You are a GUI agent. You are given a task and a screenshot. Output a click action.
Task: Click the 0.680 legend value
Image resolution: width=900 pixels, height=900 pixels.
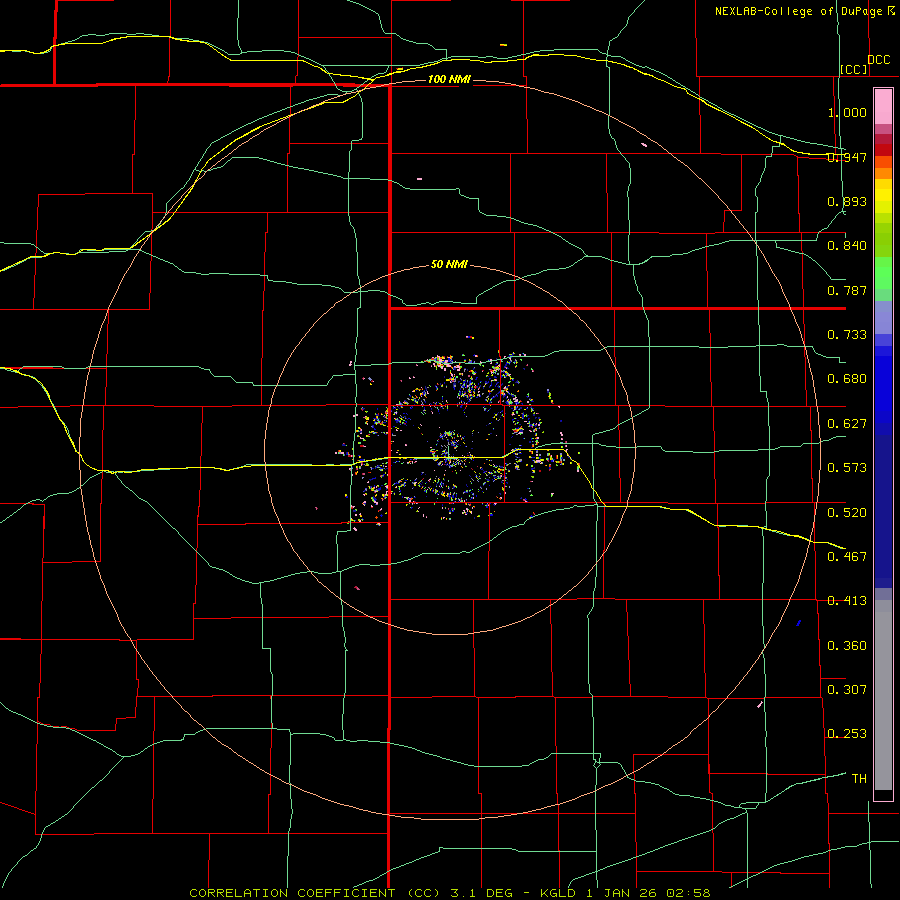coord(847,379)
